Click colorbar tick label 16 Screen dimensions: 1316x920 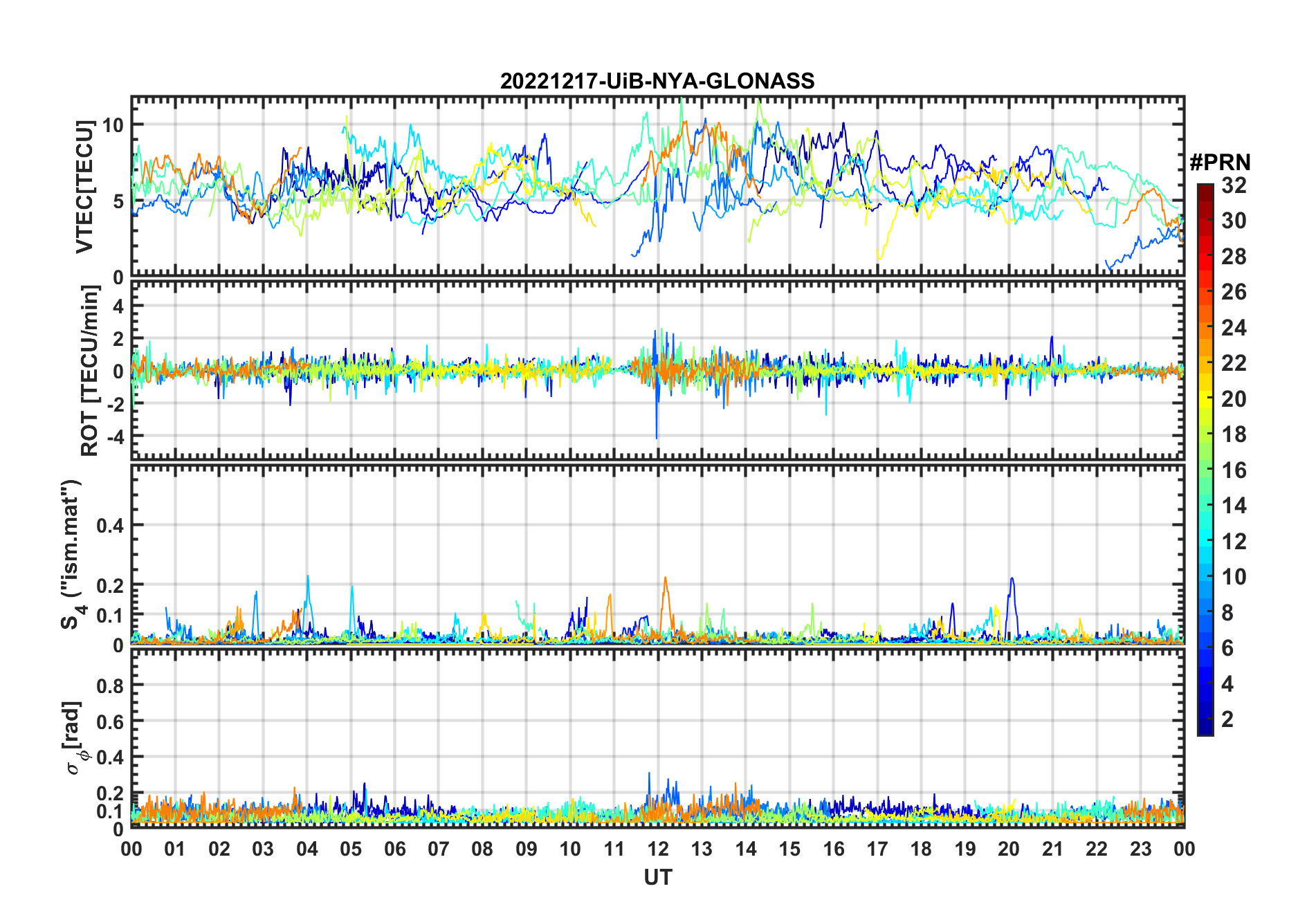(x=1234, y=470)
